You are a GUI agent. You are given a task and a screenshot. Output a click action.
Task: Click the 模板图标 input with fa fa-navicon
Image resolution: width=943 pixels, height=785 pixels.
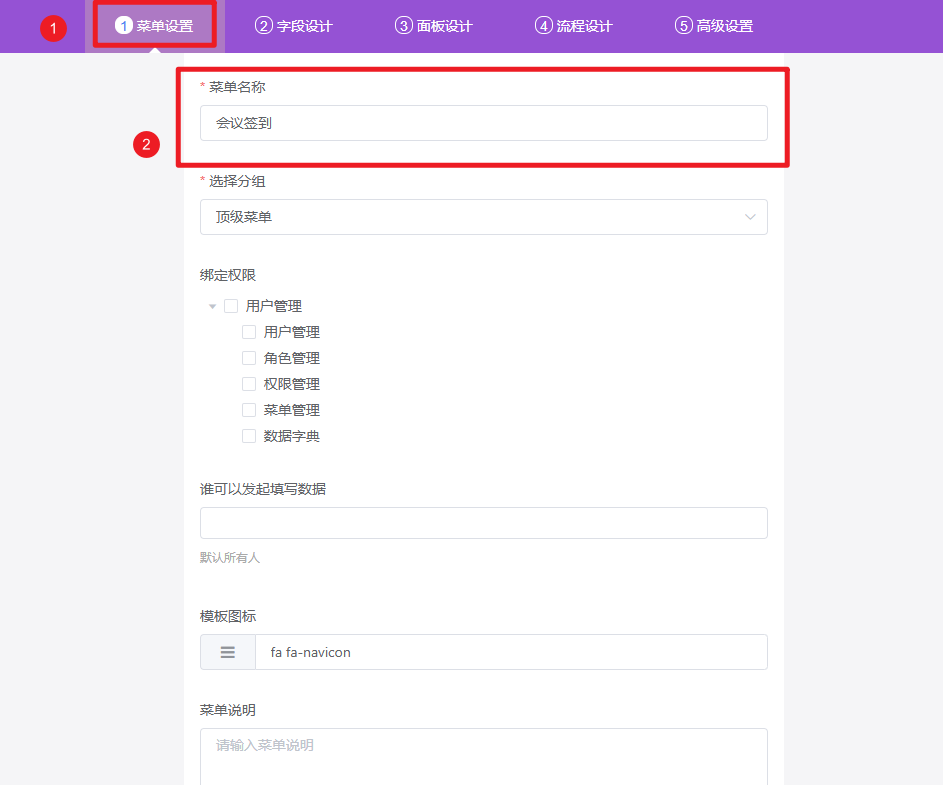(511, 652)
